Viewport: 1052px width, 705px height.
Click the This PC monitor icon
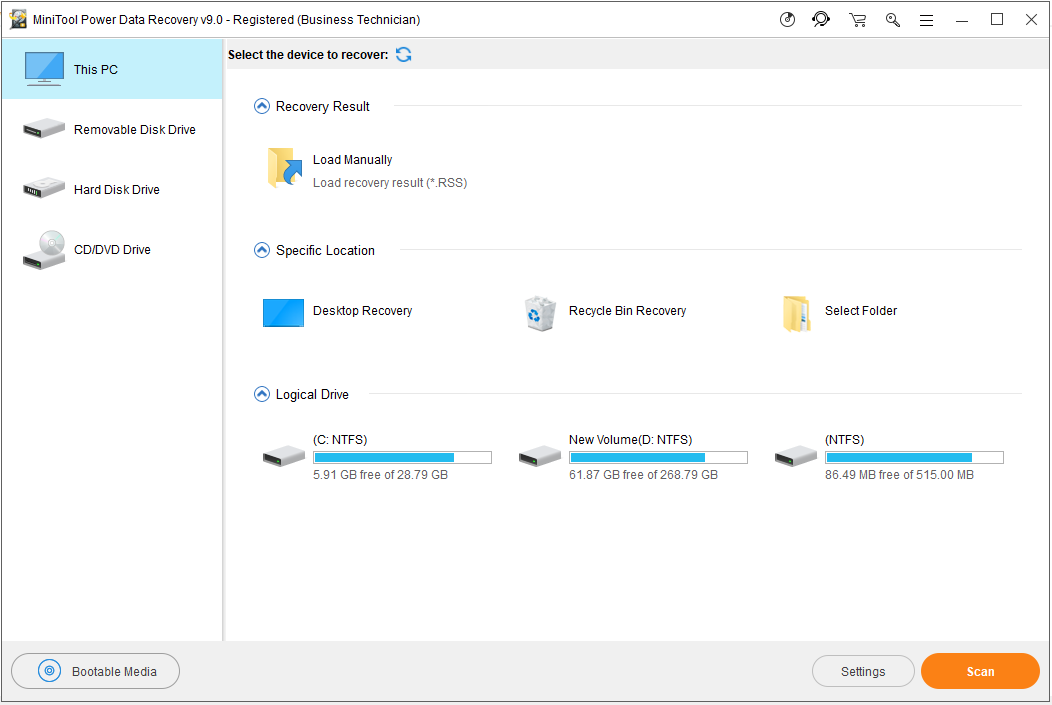(x=44, y=68)
